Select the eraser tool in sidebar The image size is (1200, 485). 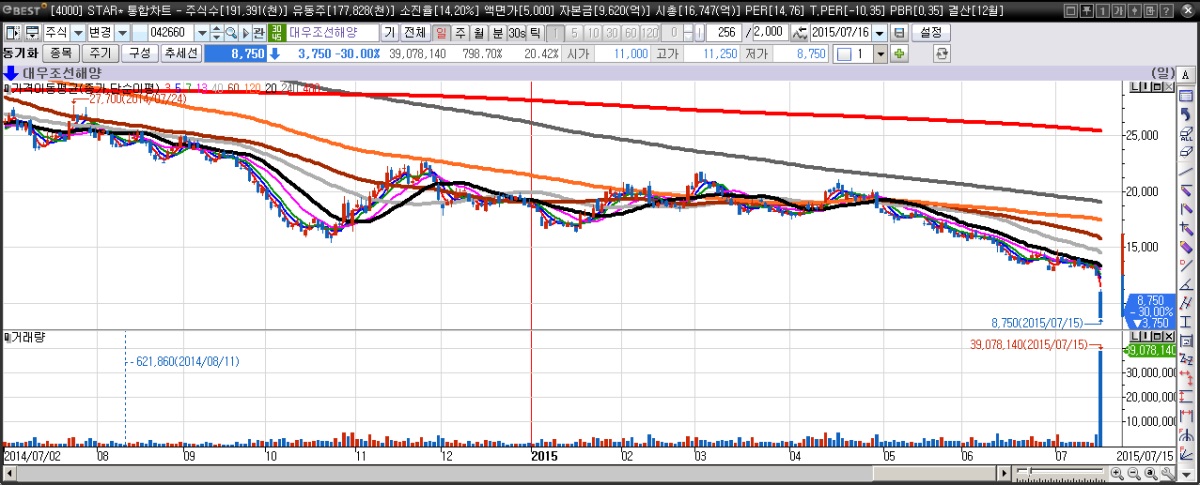[x=1186, y=152]
